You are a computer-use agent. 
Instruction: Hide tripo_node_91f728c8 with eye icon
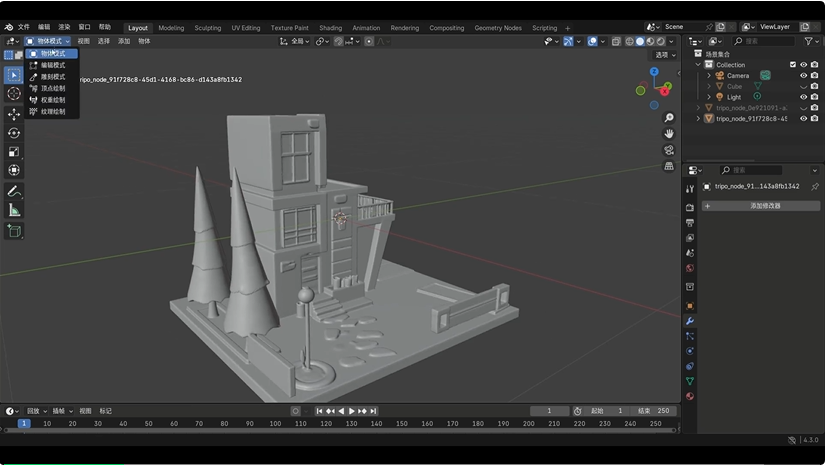click(x=803, y=119)
